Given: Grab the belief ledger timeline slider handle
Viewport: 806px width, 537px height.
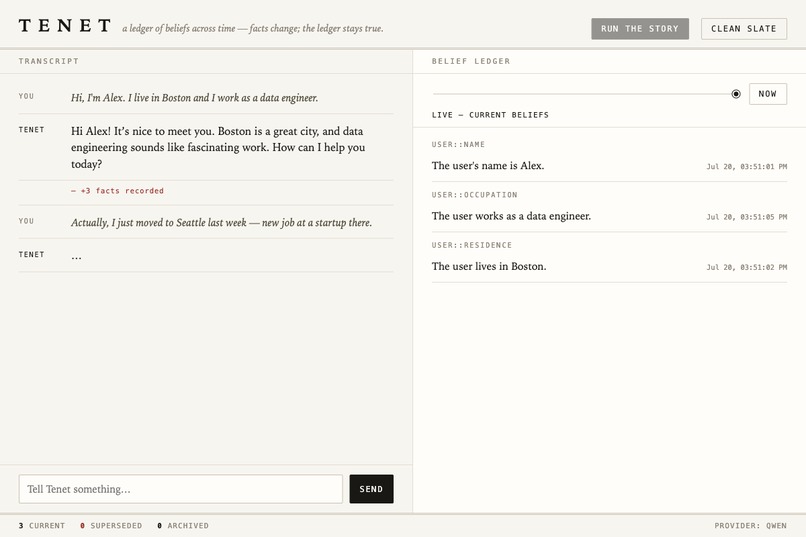Looking at the screenshot, I should (736, 94).
